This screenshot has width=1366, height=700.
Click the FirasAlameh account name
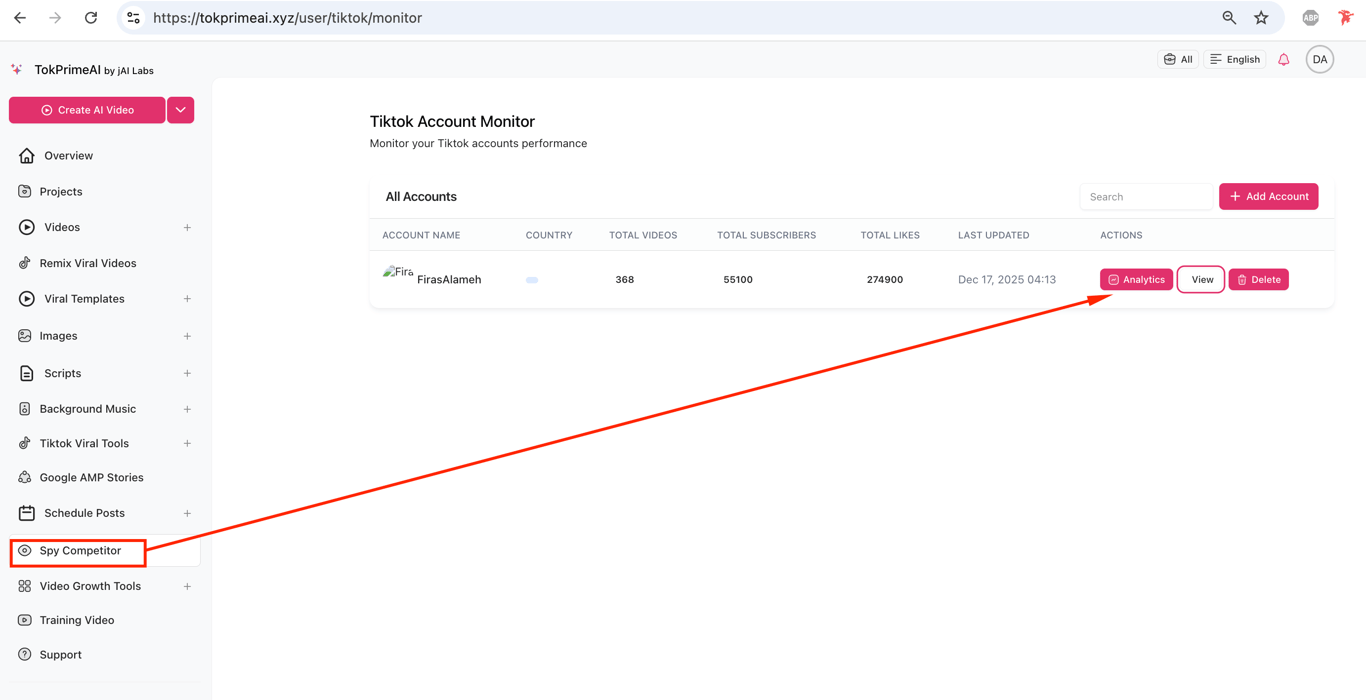(449, 280)
